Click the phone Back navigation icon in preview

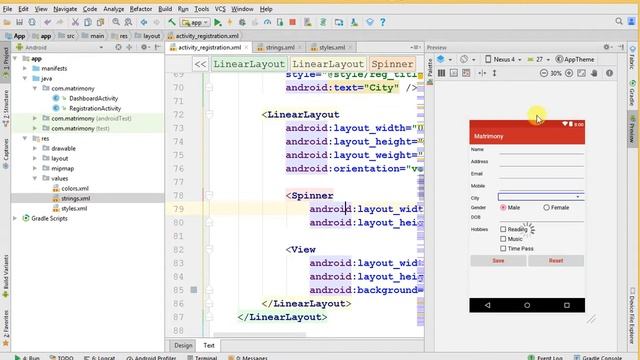(x=487, y=305)
